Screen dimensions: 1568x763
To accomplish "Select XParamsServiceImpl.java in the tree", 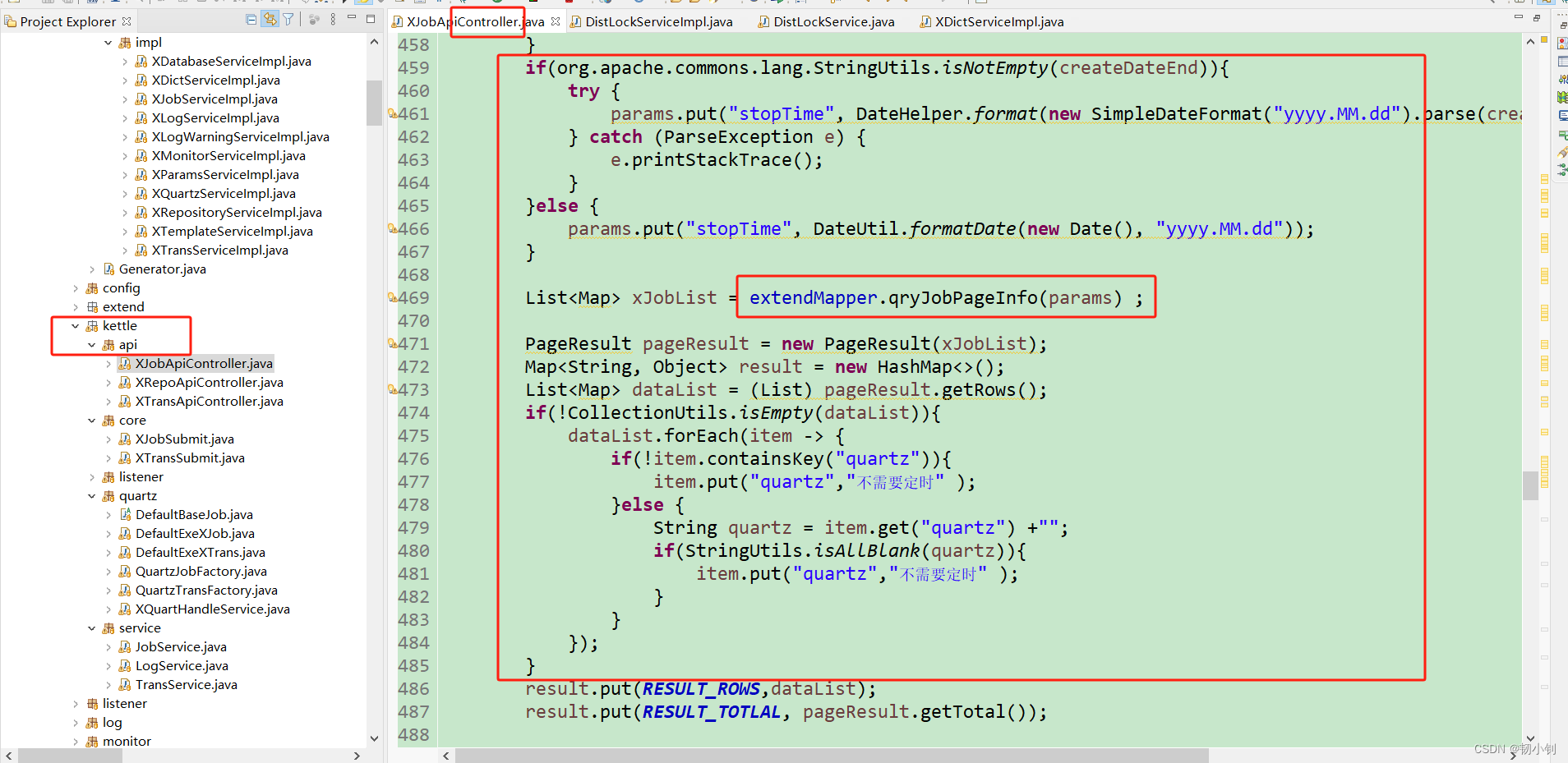I will click(224, 175).
